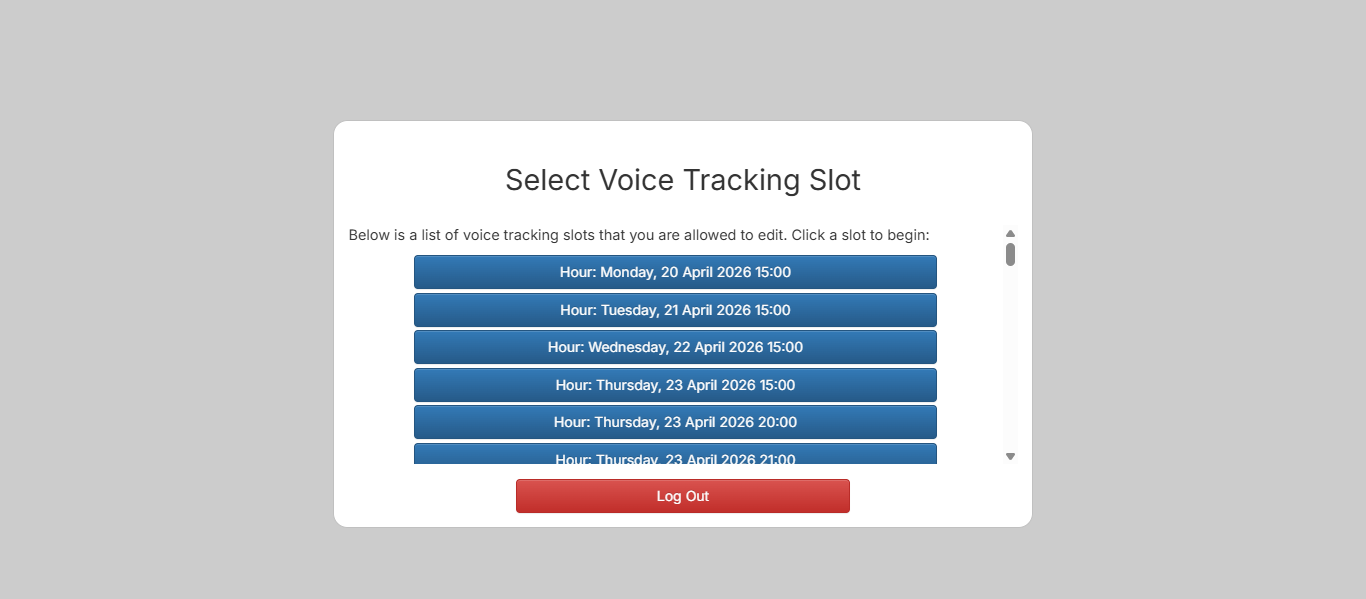This screenshot has width=1366, height=599.
Task: Open the Thursday, 23 April 15:00 slot
Action: coord(675,385)
